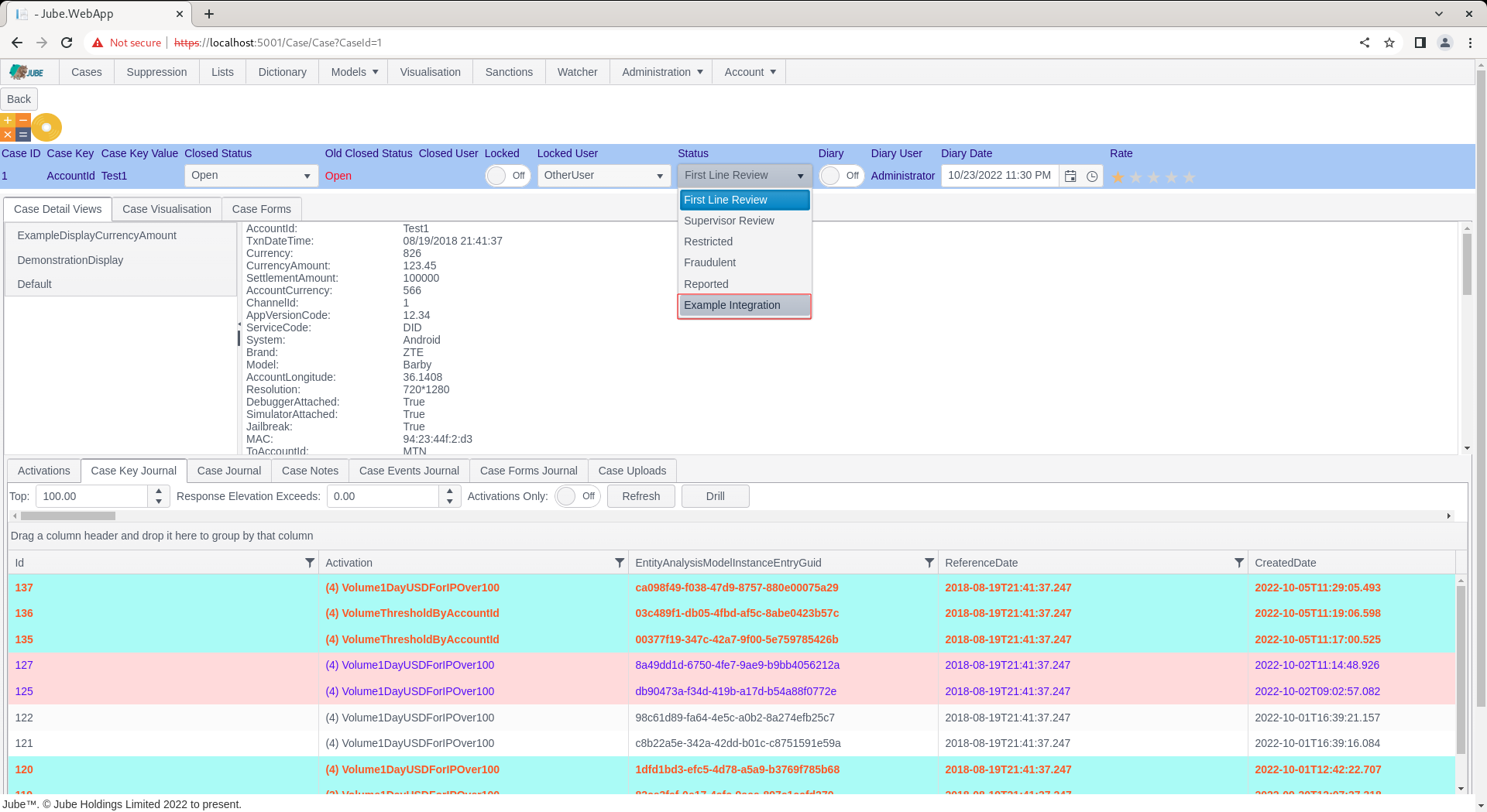Open the browser side panel
Screen dimensions: 1487x812
1420,43
